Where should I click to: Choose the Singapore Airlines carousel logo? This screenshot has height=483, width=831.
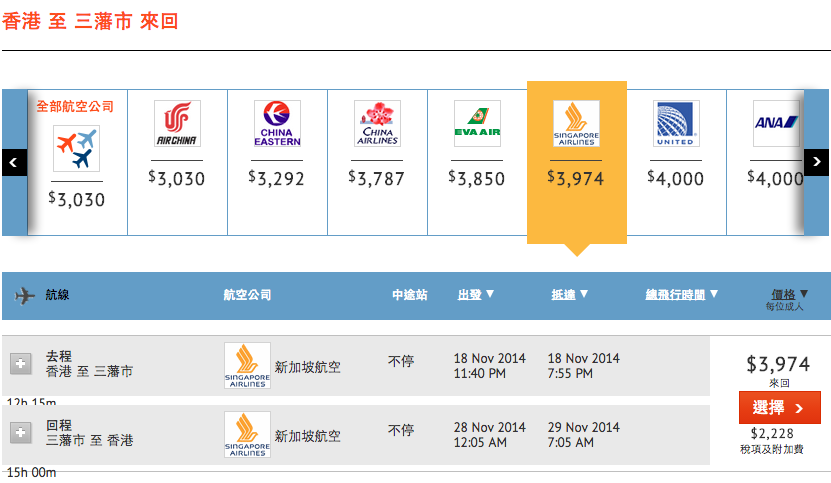(577, 124)
